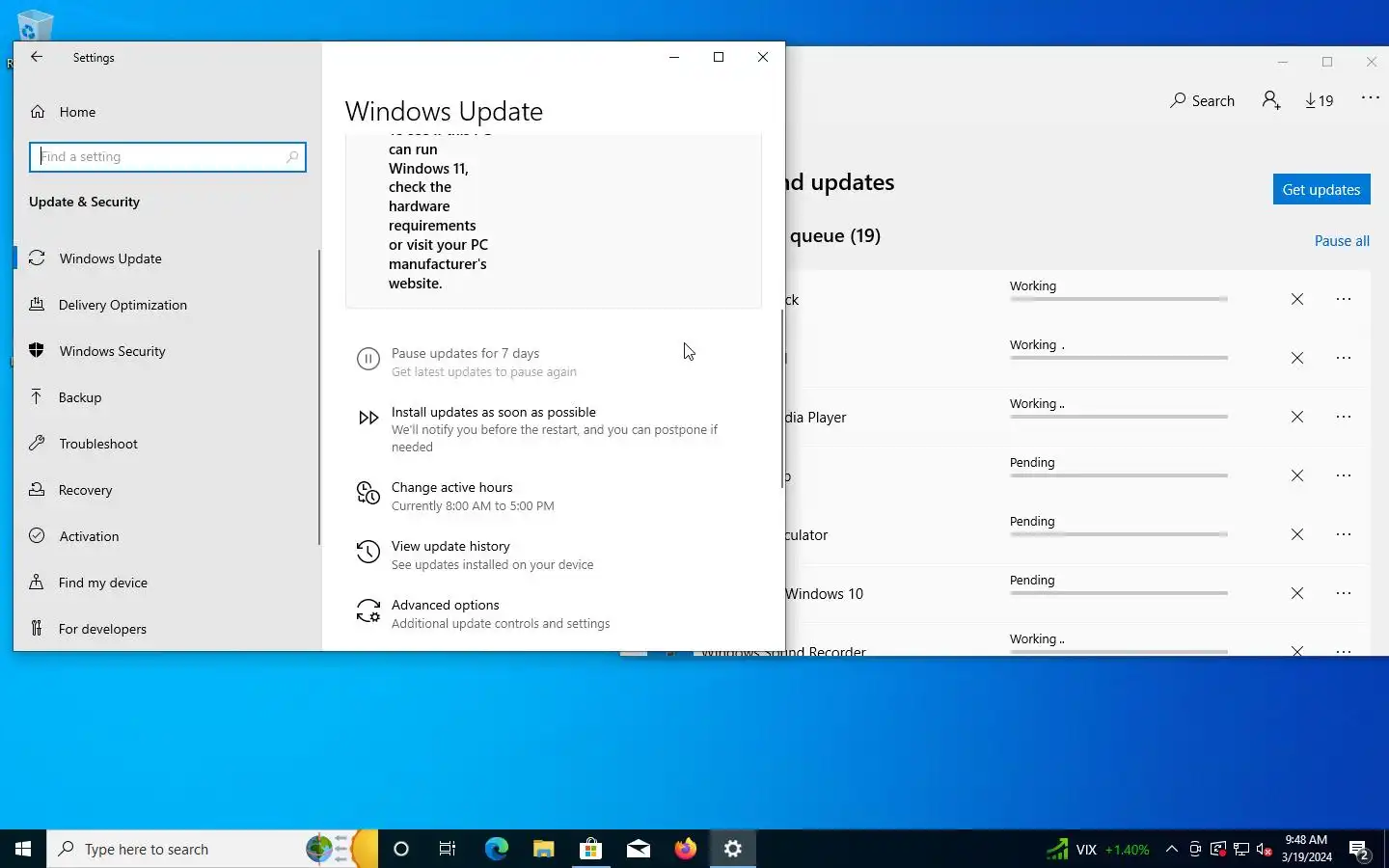Open Store more options ellipsis at top

point(1370,97)
